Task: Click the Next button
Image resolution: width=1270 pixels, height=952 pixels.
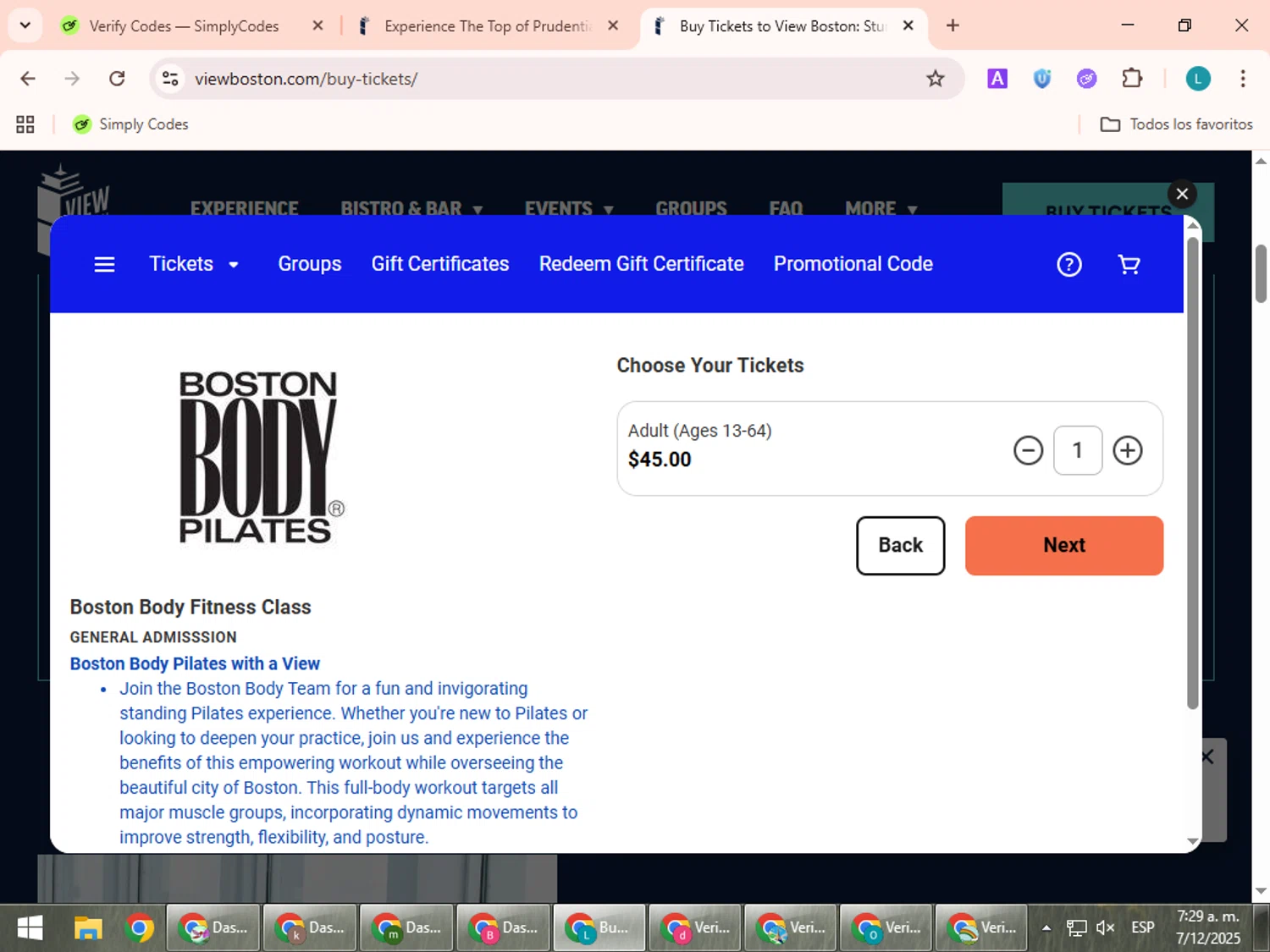Action: pyautogui.click(x=1064, y=546)
